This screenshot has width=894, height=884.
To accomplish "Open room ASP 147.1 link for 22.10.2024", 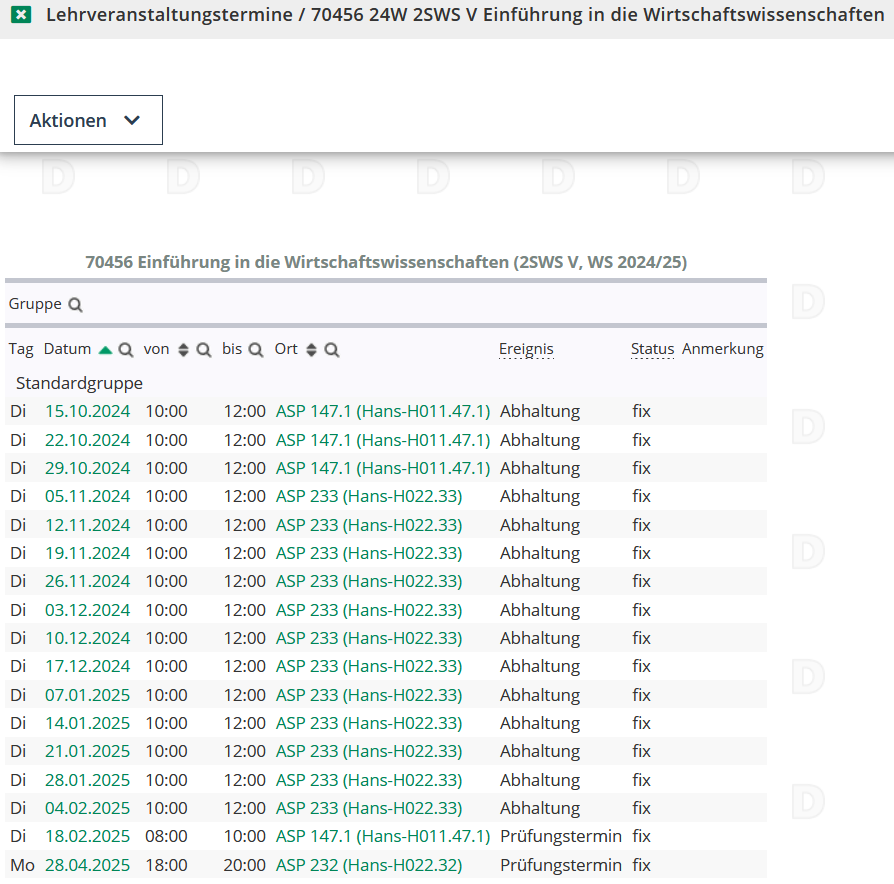I will coord(383,440).
